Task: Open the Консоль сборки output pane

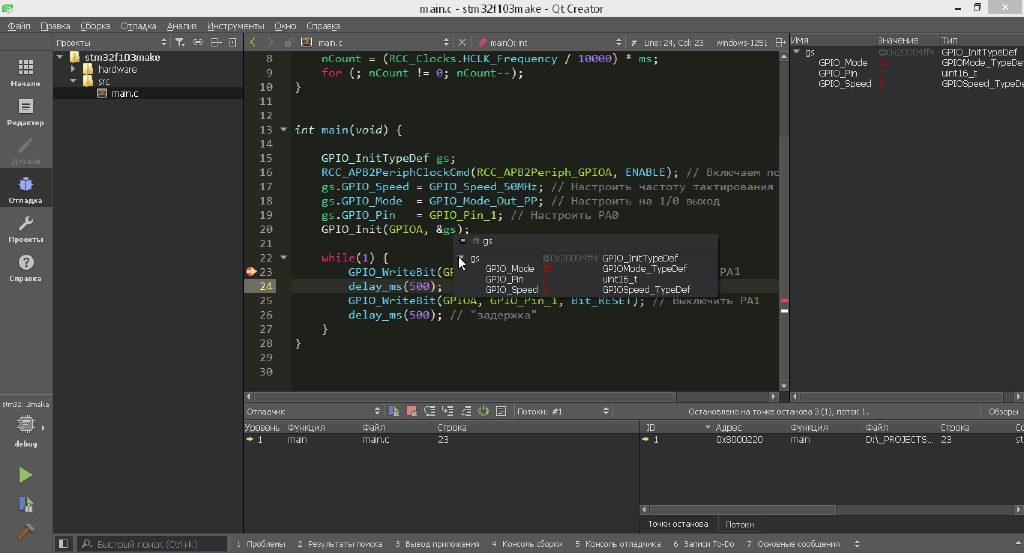Action: [x=525, y=544]
